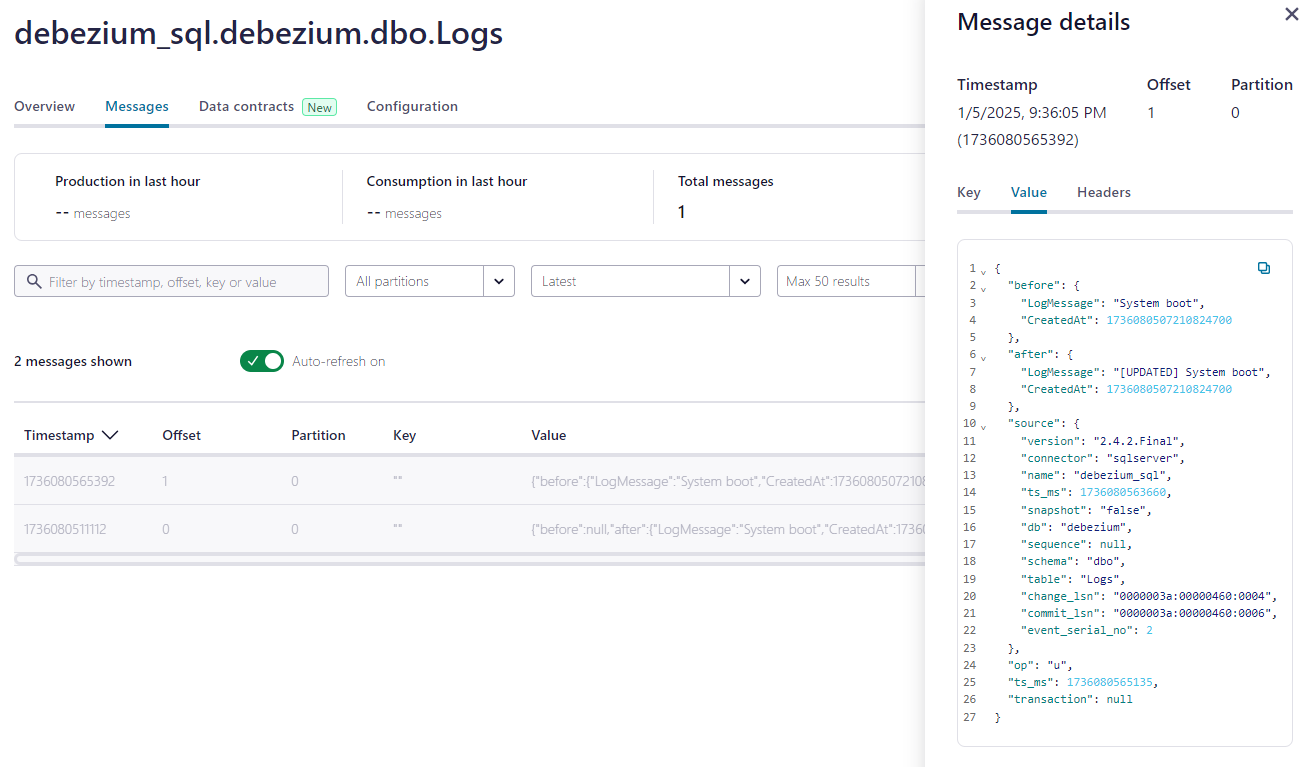The width and height of the screenshot is (1307, 767).
Task: Click the "[UPDATED] System boot" JSON value
Action: point(1191,372)
